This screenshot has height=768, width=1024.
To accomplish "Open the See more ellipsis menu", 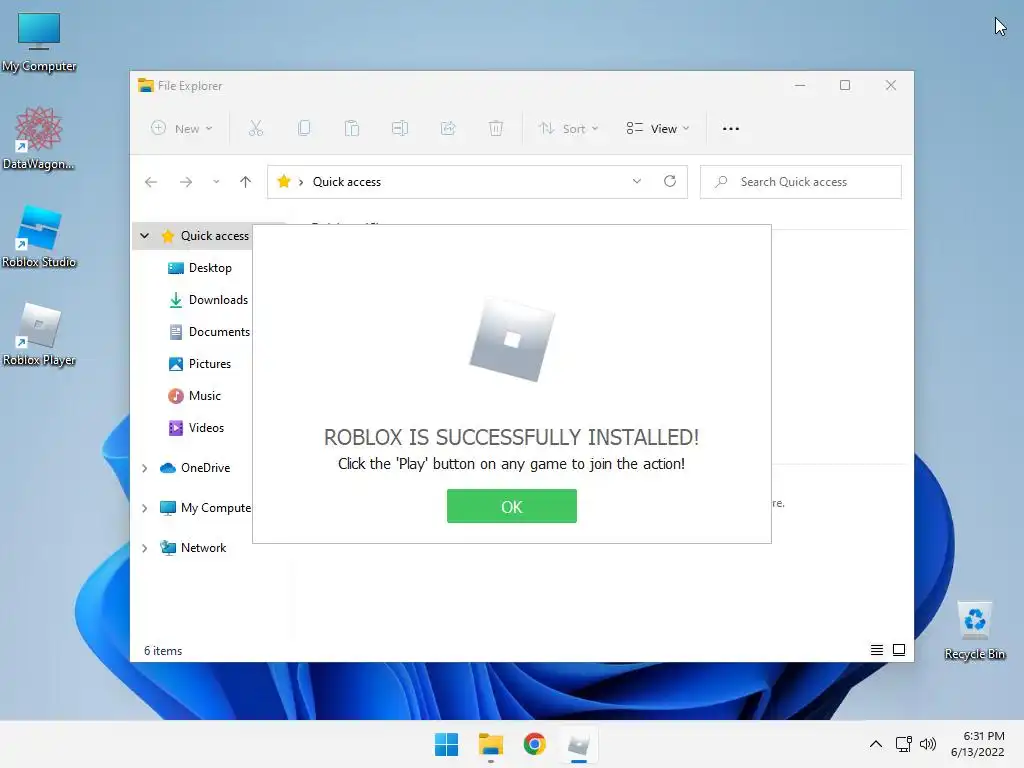I will click(731, 129).
